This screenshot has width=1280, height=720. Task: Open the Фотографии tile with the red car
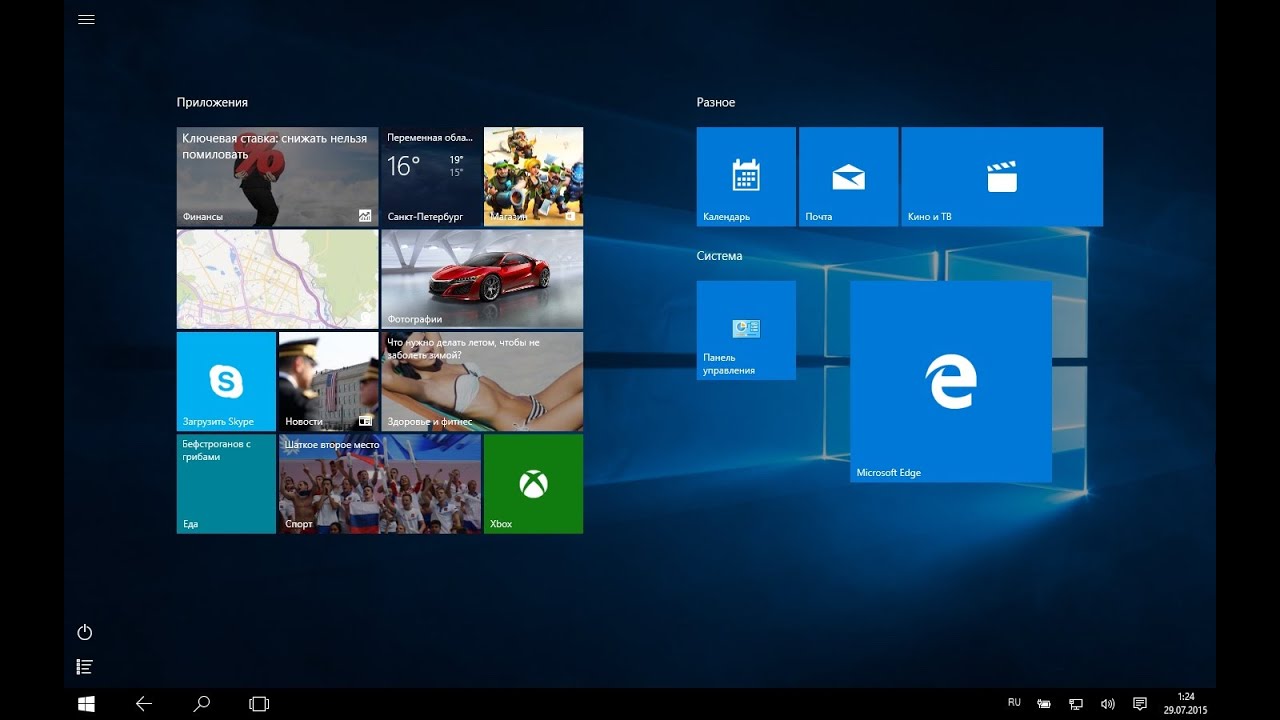coord(481,279)
